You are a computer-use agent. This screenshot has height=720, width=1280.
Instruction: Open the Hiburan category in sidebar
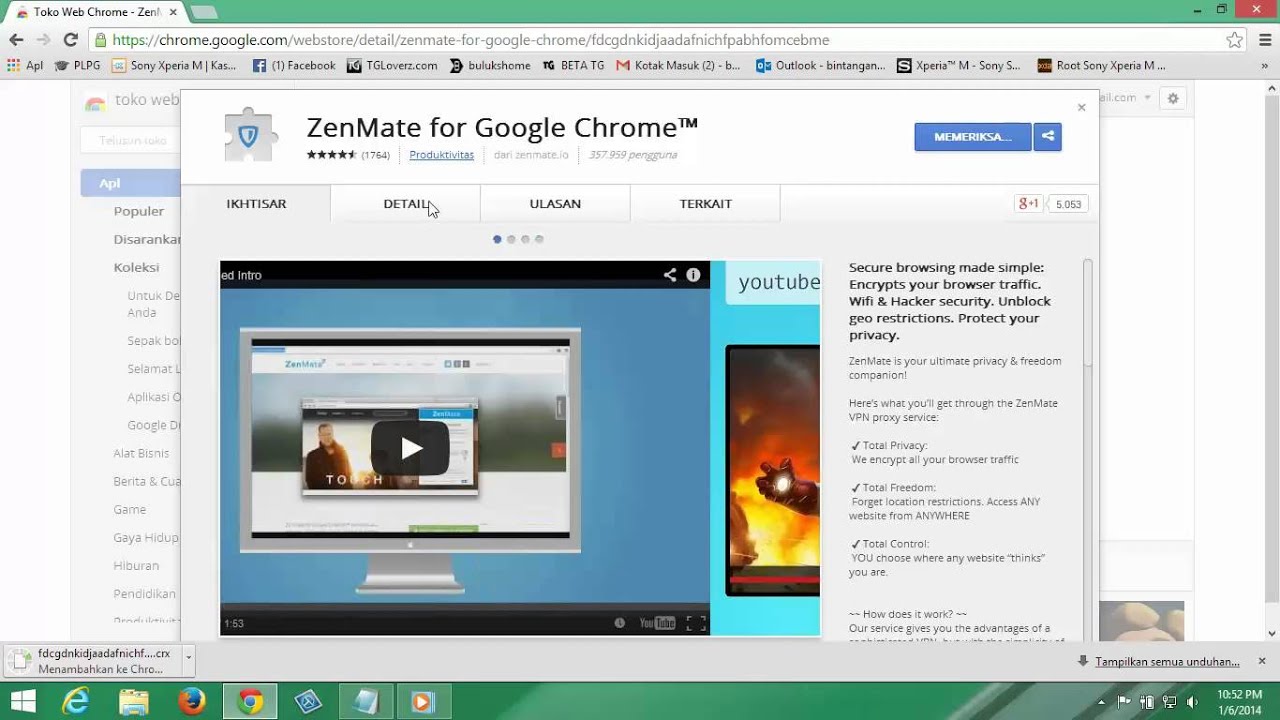click(x=136, y=565)
